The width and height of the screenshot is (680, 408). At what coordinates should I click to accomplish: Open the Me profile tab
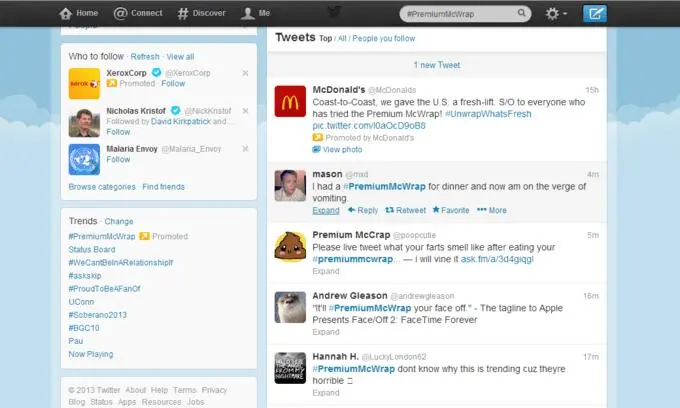point(256,13)
